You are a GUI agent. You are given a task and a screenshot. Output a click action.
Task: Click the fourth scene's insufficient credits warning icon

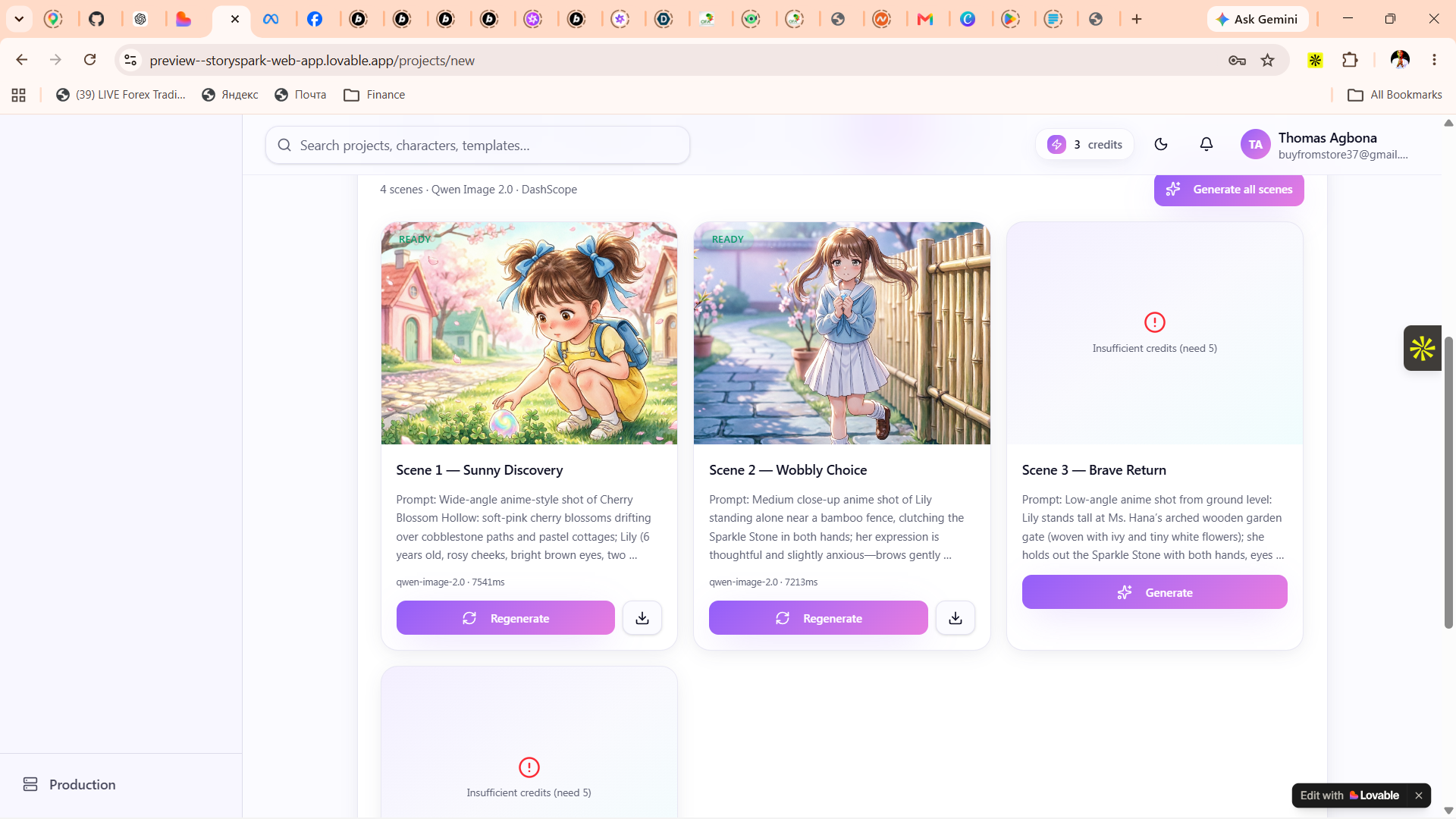529,767
